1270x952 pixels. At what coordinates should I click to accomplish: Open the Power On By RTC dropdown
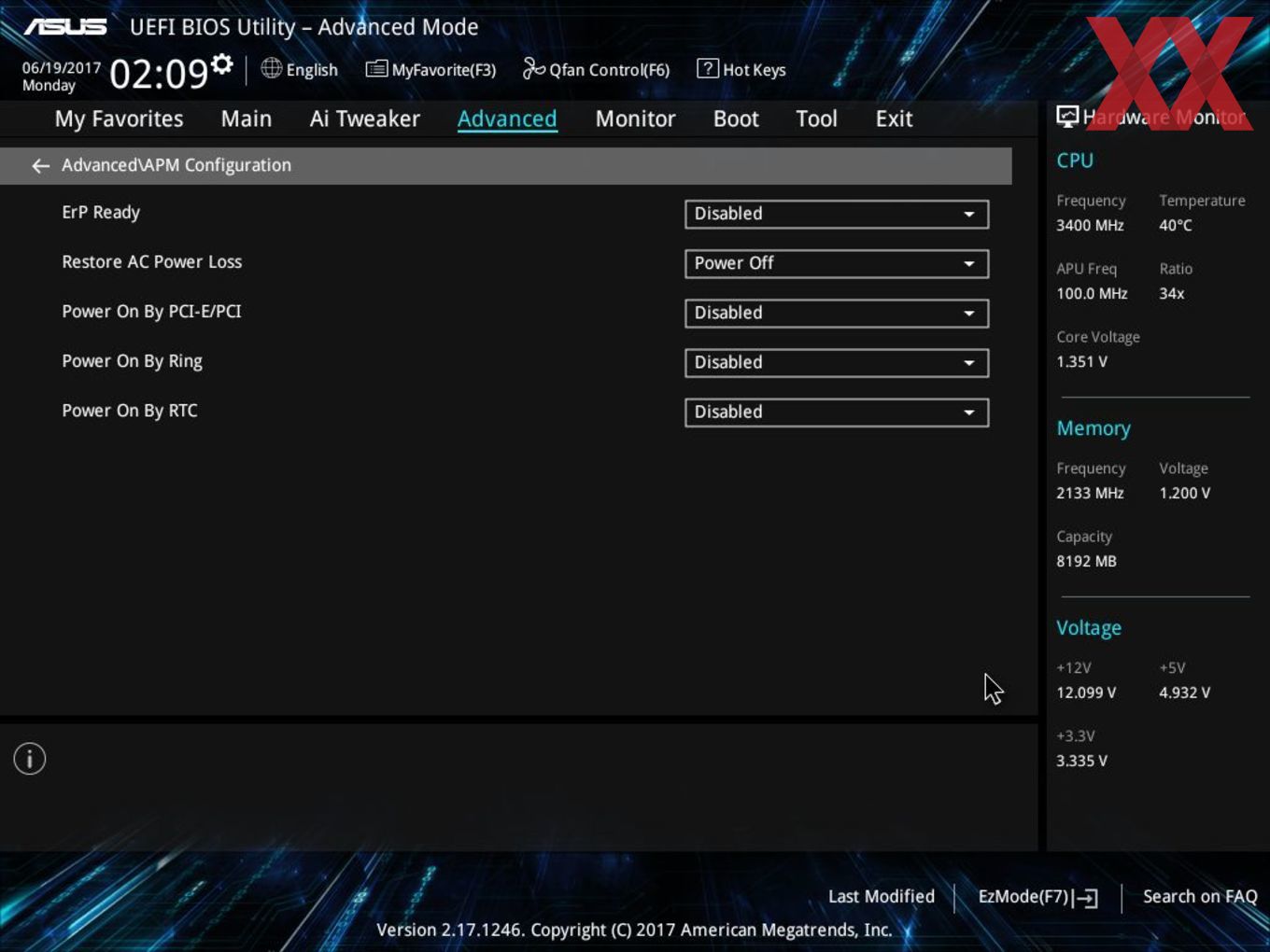click(837, 412)
